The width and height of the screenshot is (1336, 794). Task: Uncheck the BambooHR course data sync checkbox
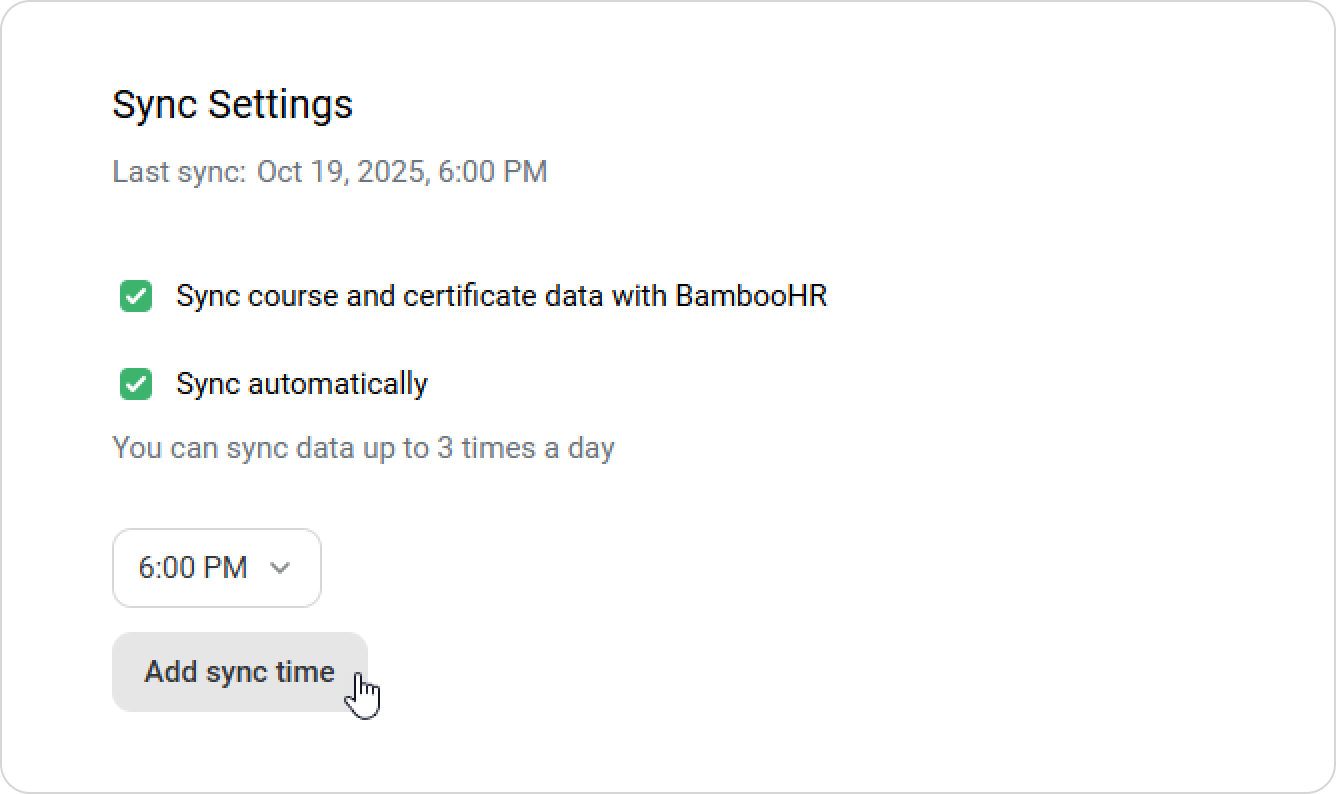pos(136,296)
